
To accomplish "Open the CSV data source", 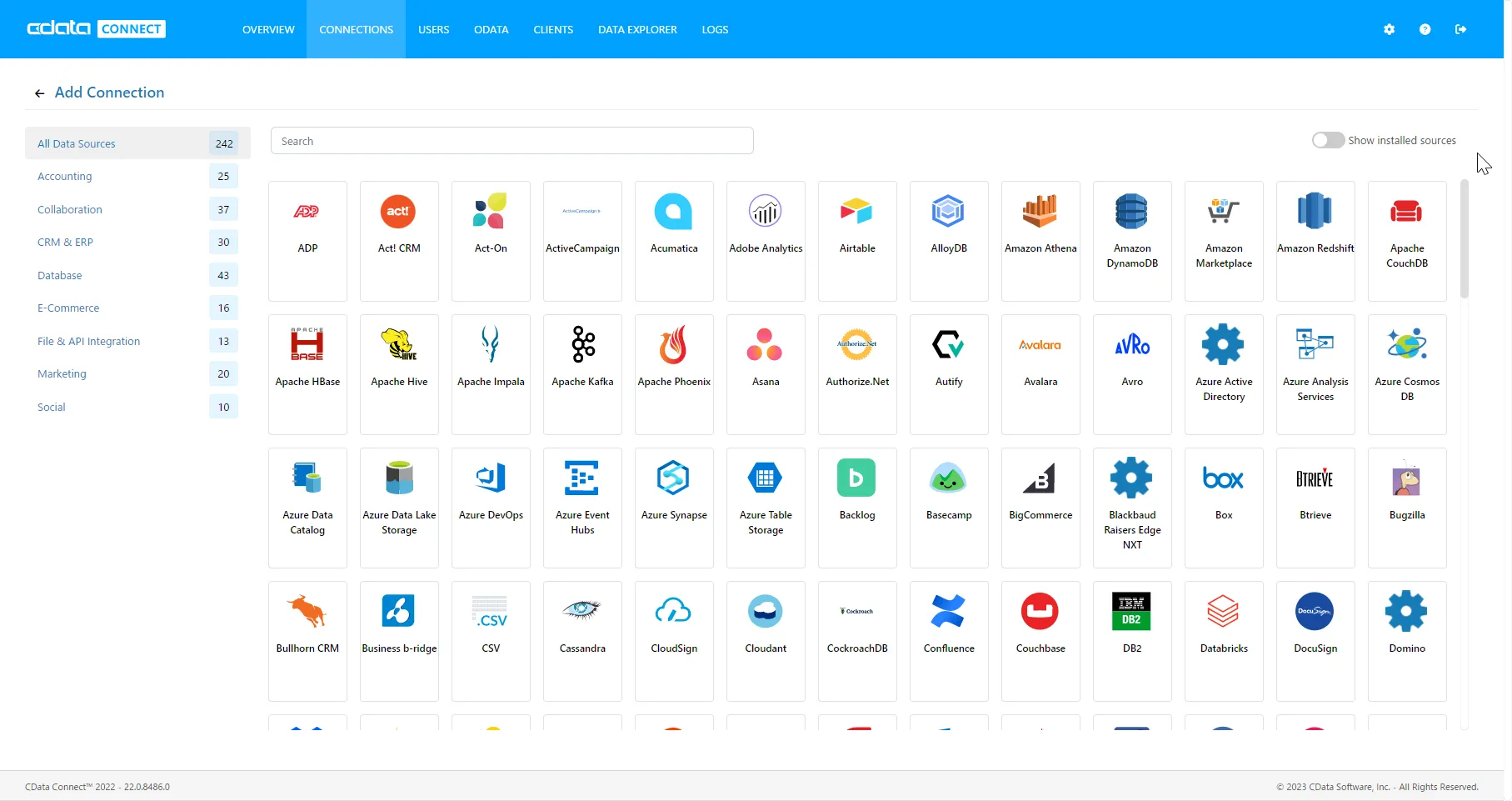I will 490,641.
